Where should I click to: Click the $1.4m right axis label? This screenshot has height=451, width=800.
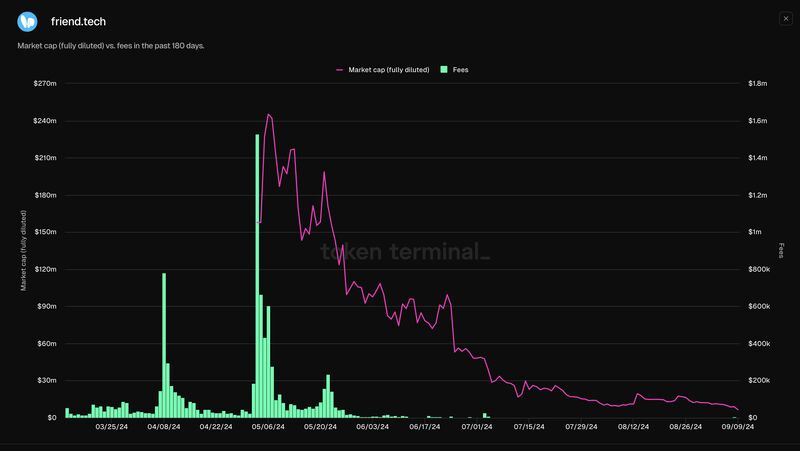(758, 158)
